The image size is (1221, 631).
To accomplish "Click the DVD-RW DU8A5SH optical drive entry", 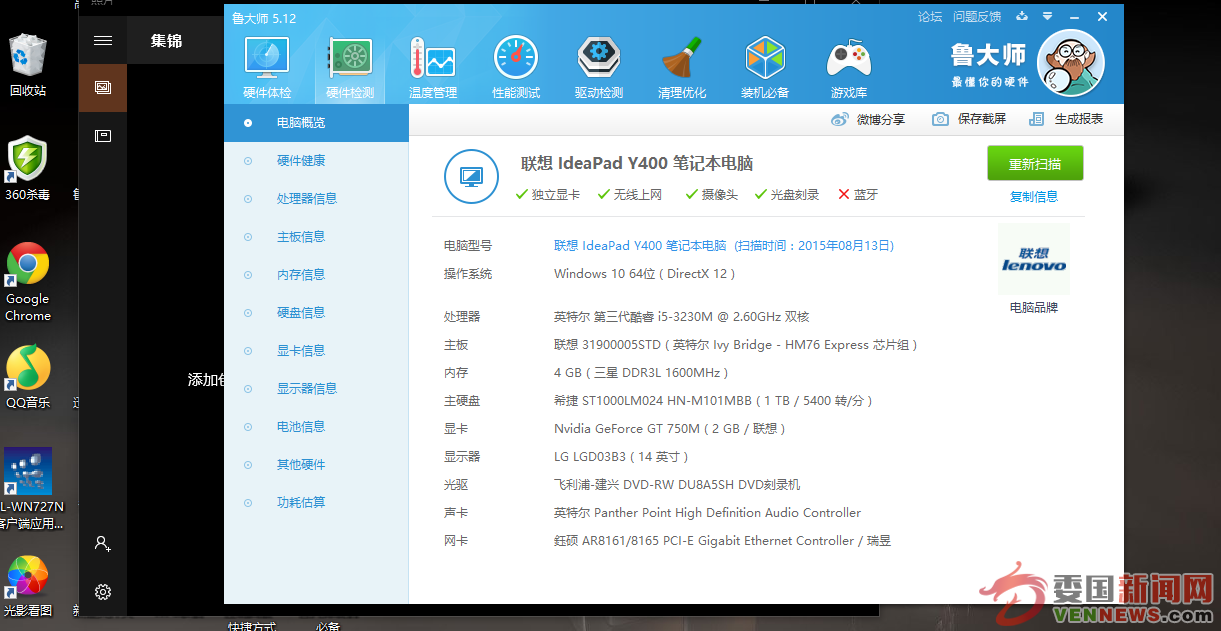I will [x=677, y=485].
